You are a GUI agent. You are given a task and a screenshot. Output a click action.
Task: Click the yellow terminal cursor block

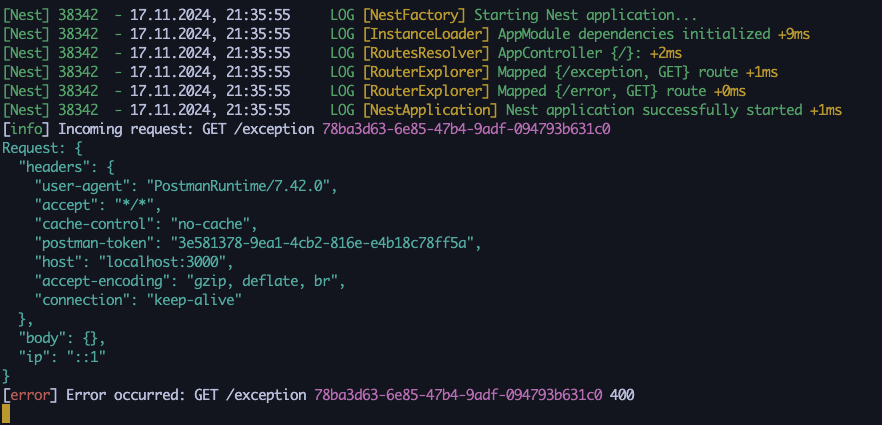click(x=6, y=414)
